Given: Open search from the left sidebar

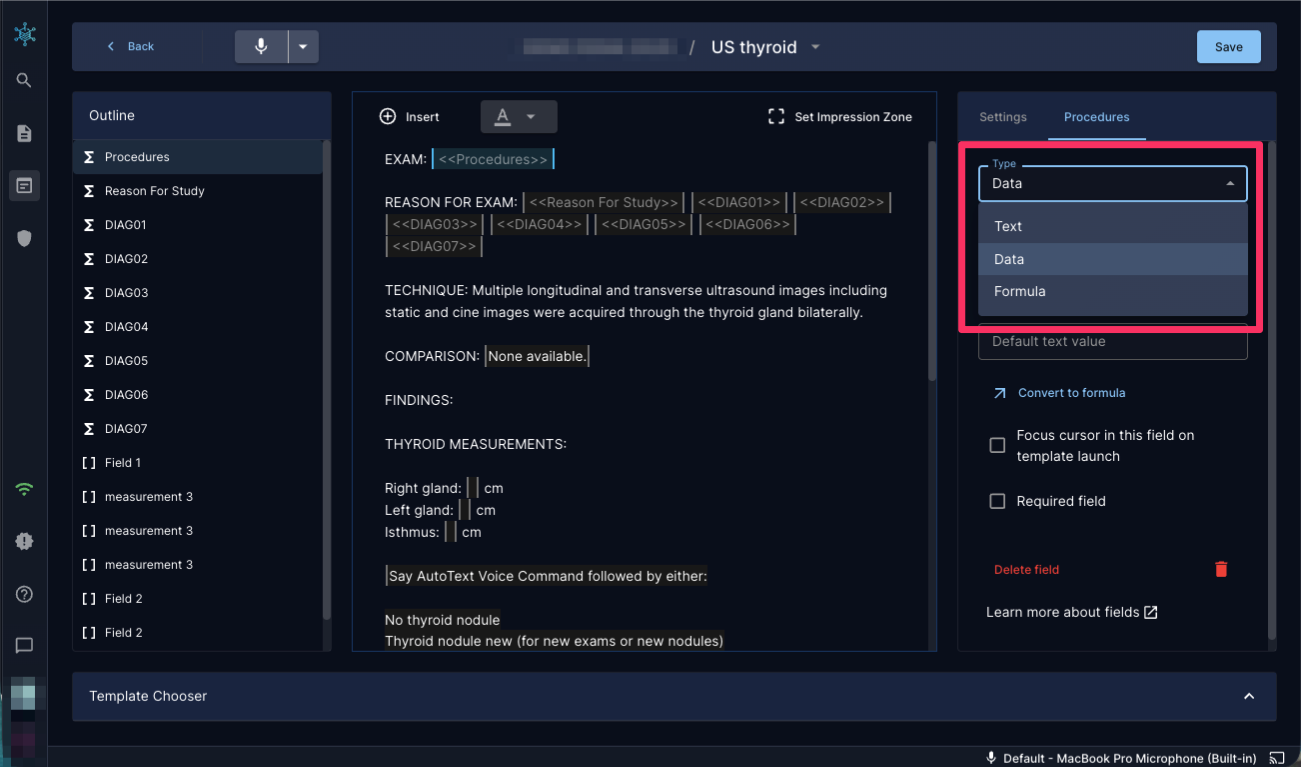Looking at the screenshot, I should point(24,81).
